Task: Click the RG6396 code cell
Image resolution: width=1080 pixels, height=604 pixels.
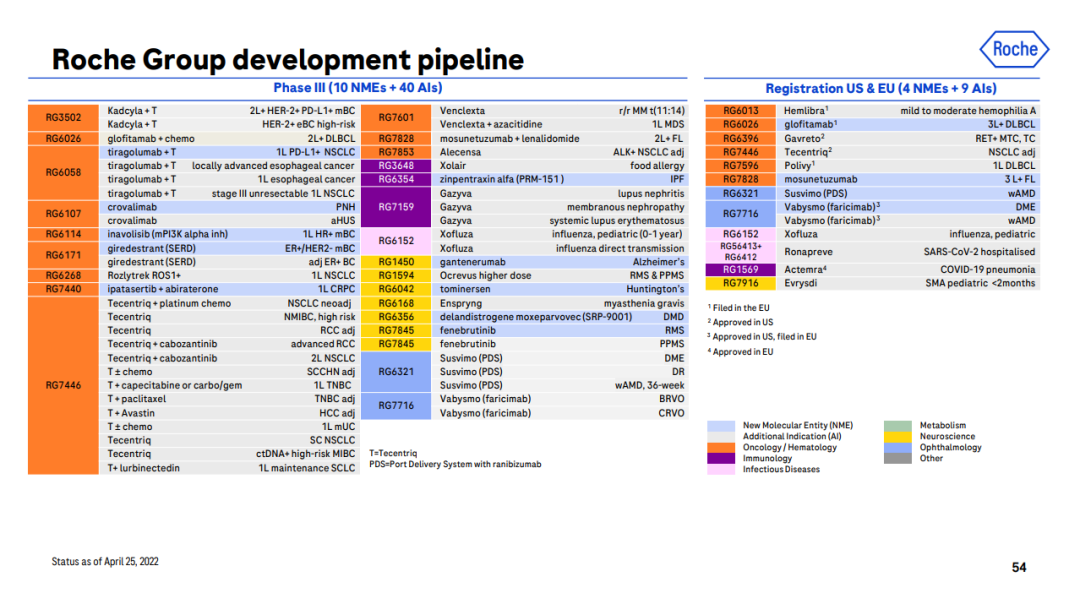Action: (x=740, y=138)
